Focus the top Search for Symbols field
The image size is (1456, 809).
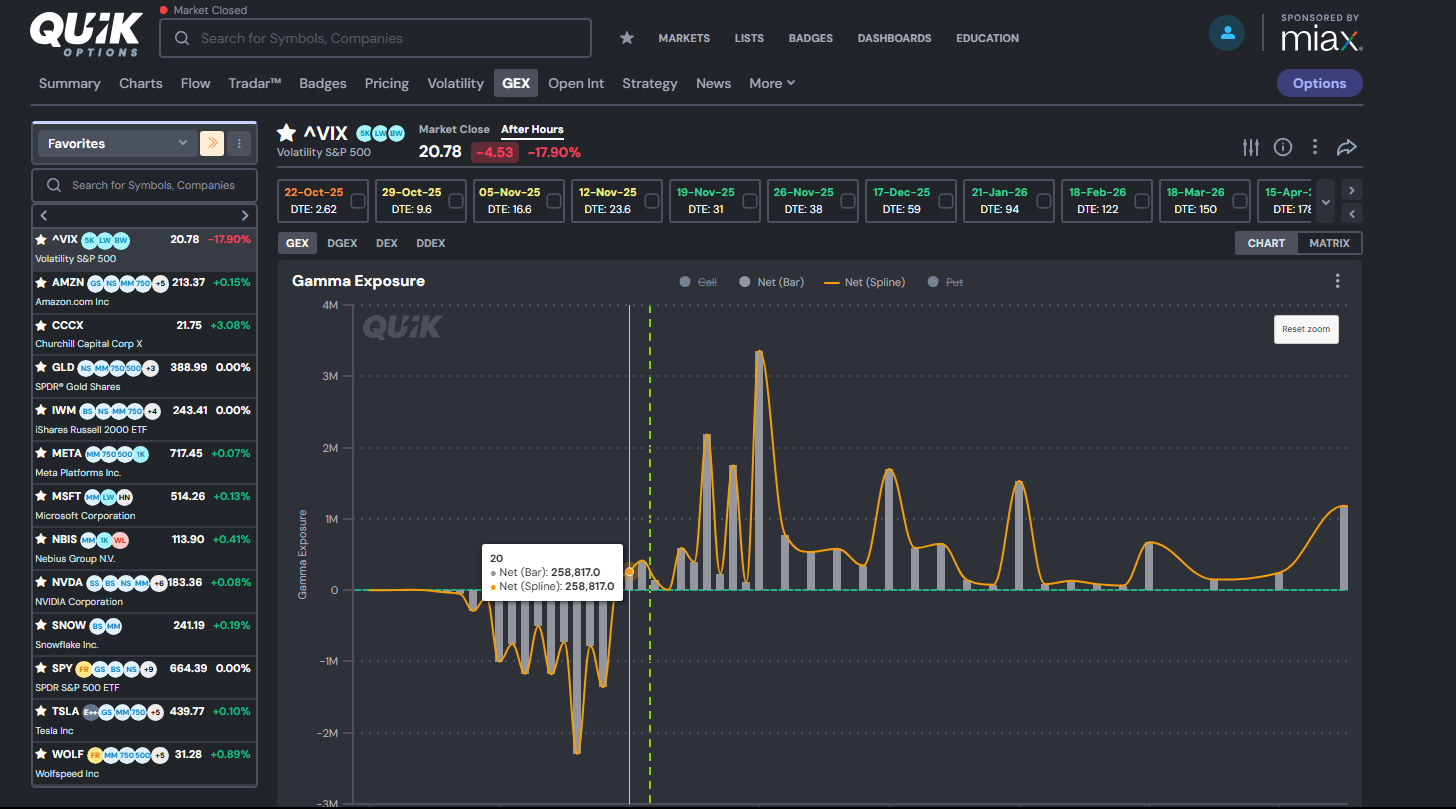tap(375, 38)
